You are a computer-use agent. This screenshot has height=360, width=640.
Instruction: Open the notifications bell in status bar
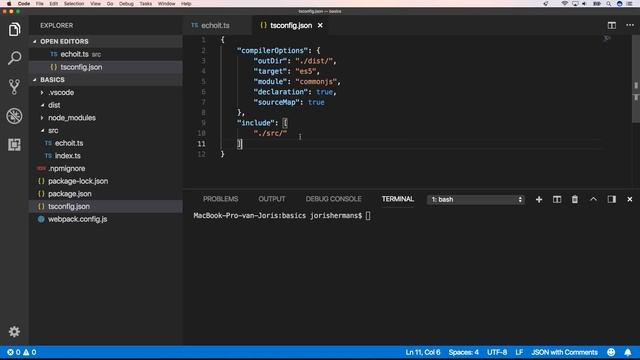coord(628,352)
